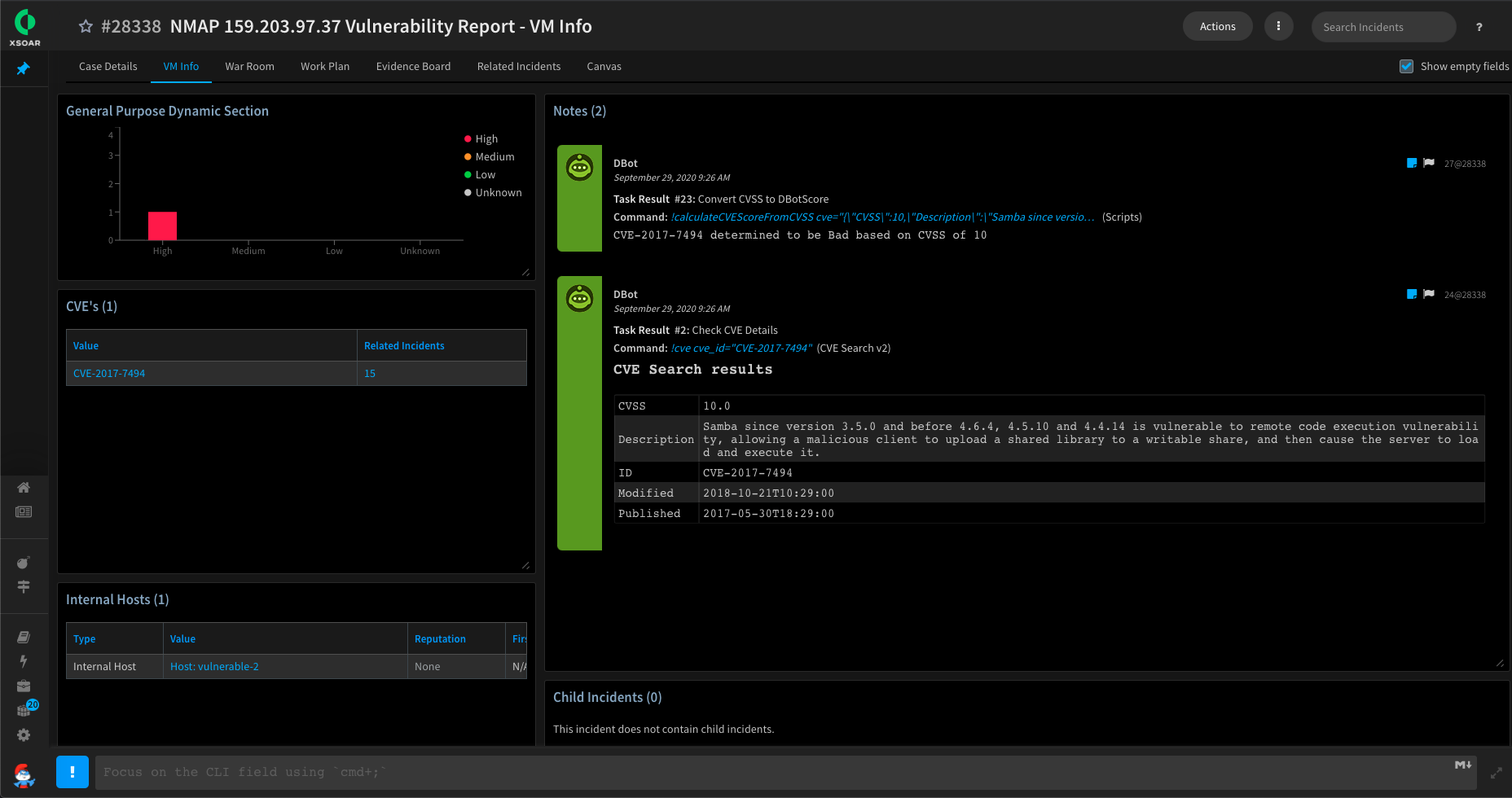Switch to Case Details tab
This screenshot has height=798, width=1512.
(108, 67)
